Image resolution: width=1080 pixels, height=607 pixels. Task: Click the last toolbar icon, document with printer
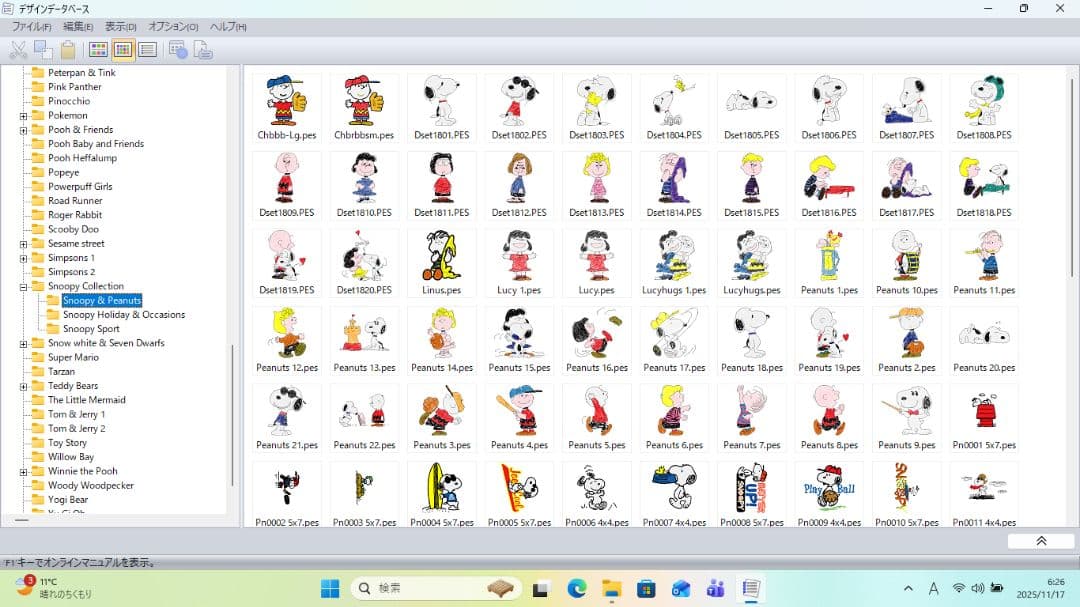(x=202, y=49)
